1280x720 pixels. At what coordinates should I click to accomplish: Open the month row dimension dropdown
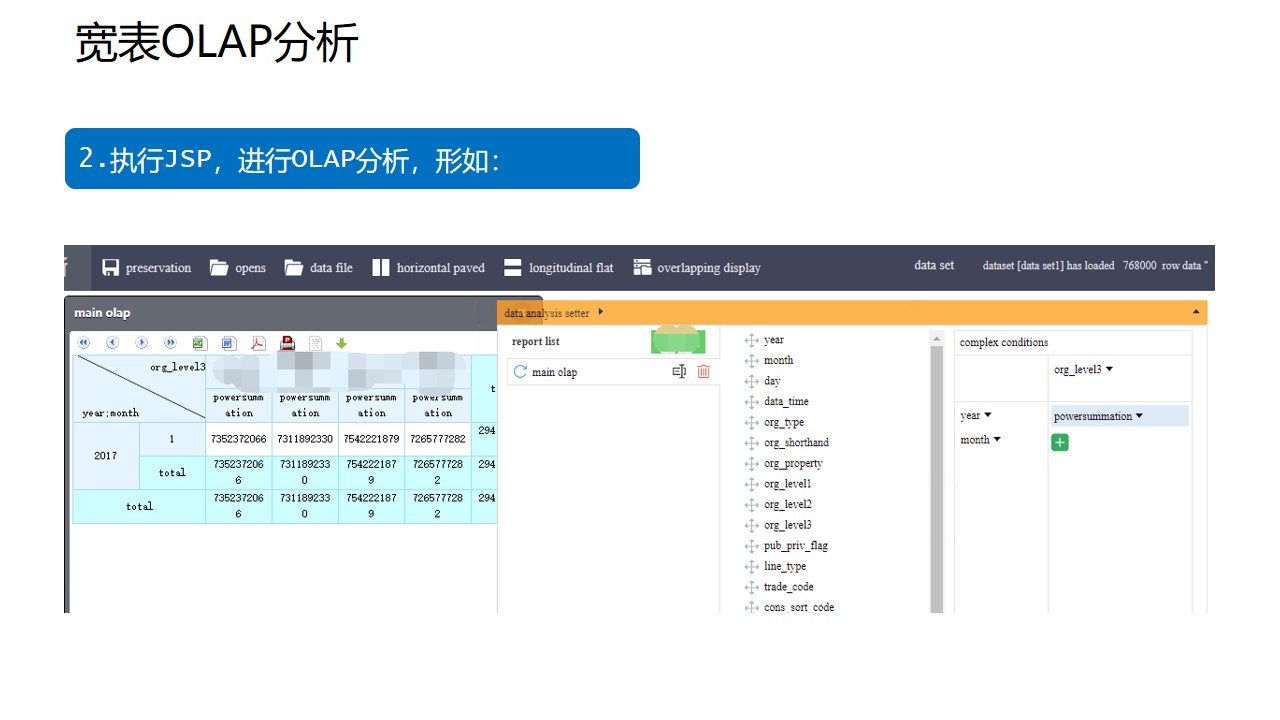tap(997, 440)
